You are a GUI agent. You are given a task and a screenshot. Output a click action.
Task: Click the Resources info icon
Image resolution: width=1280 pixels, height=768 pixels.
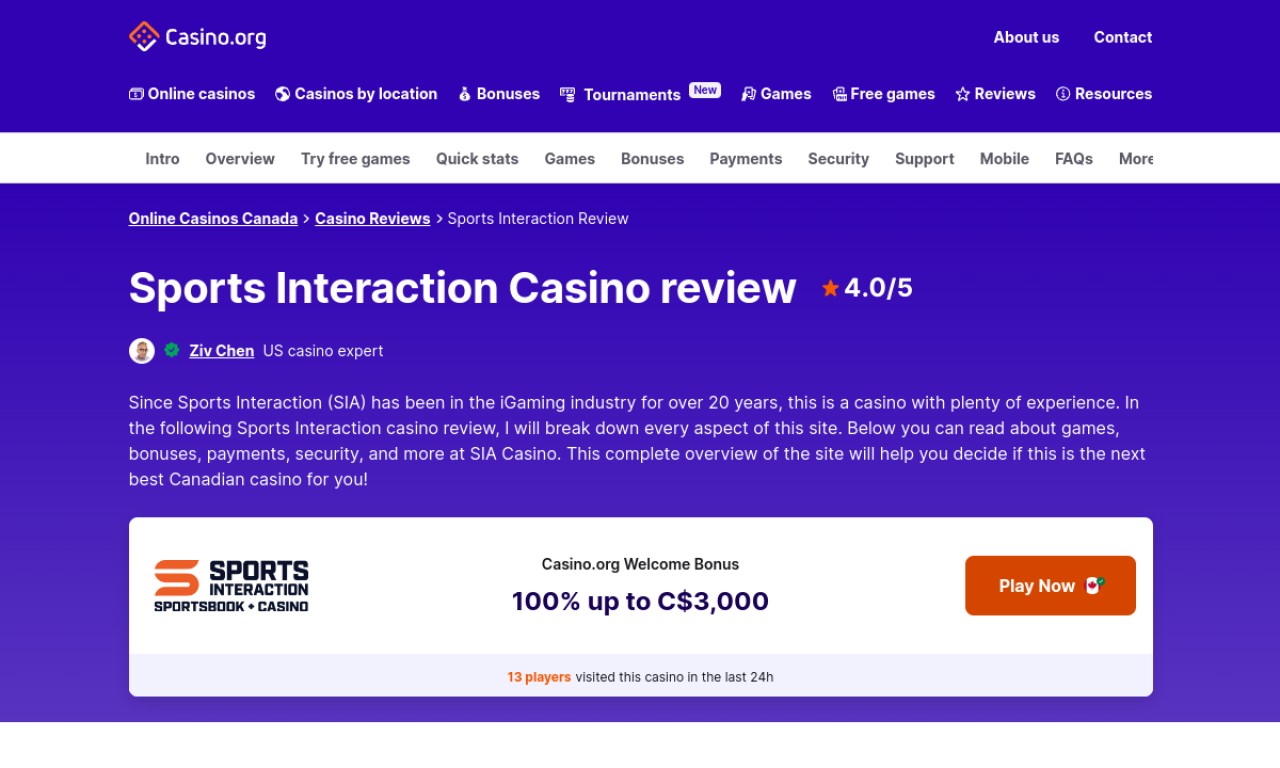click(x=1063, y=94)
